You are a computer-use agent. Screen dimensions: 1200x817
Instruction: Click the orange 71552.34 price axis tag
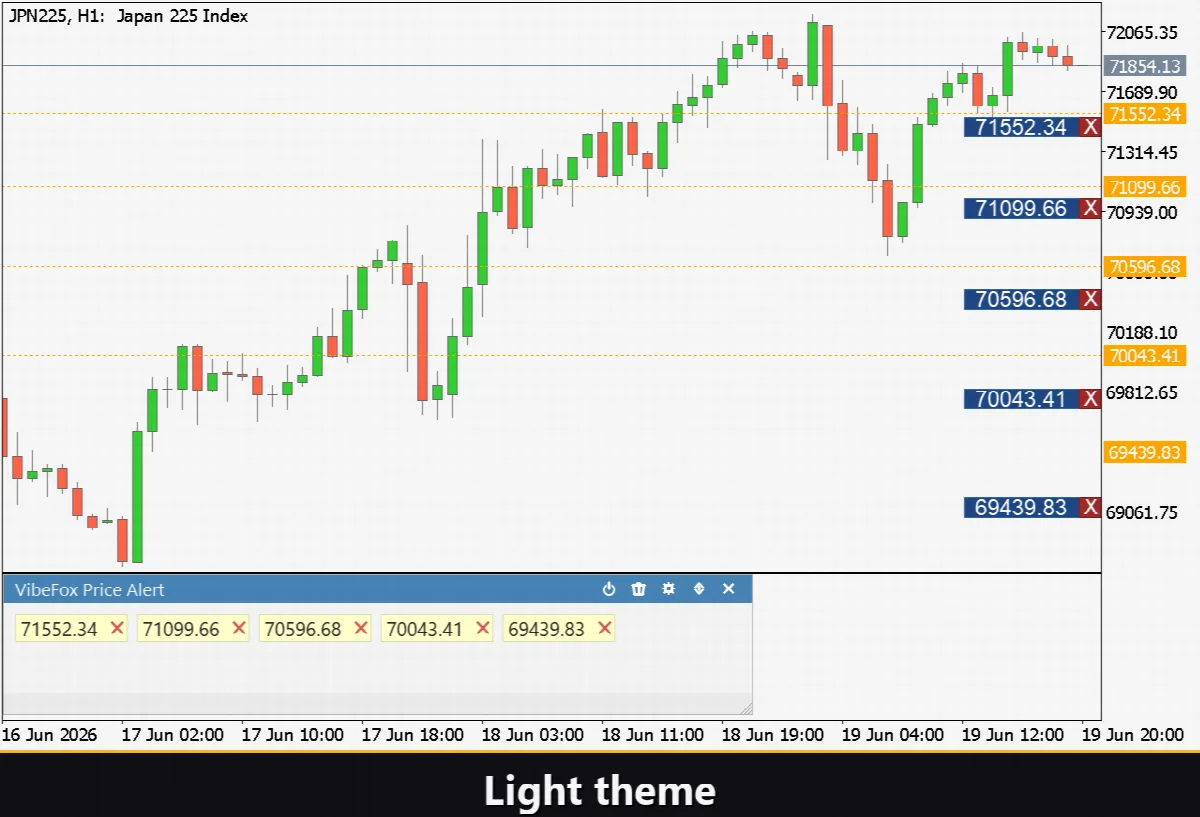(1145, 114)
